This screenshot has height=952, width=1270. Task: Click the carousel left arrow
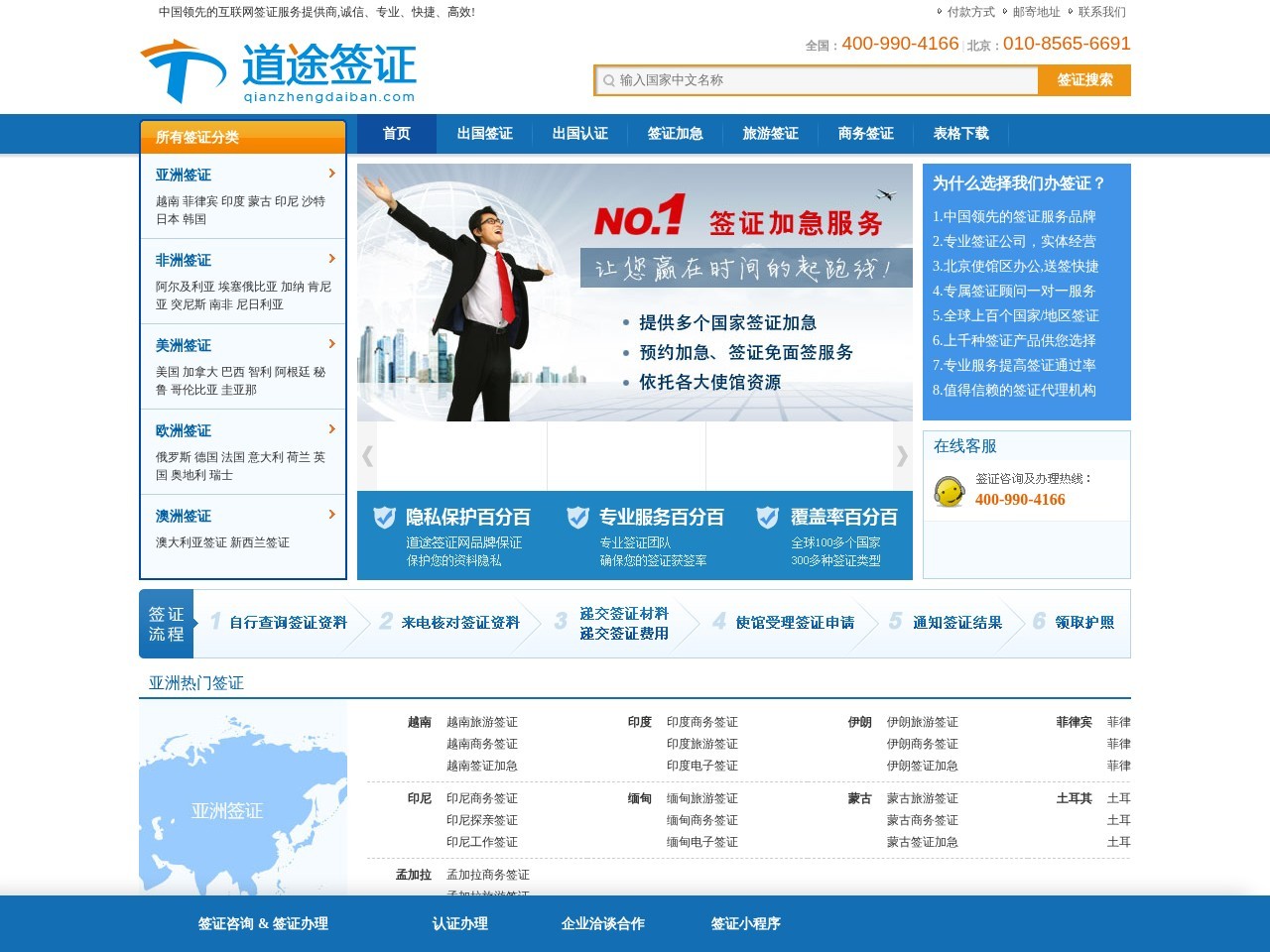(366, 456)
